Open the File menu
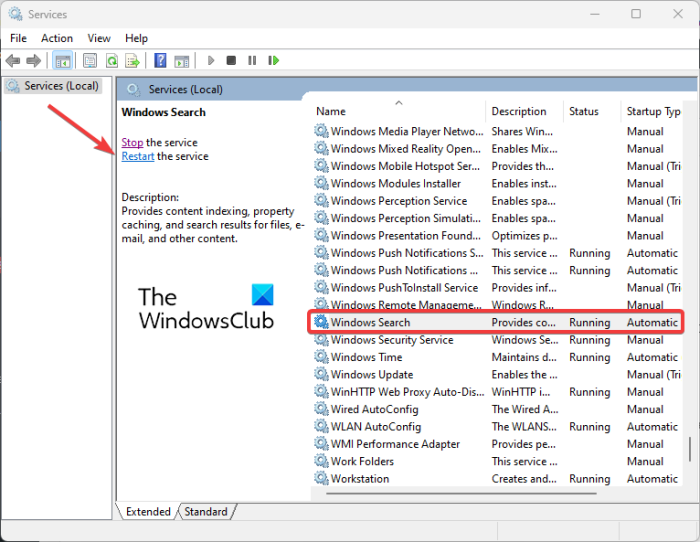 coord(18,38)
